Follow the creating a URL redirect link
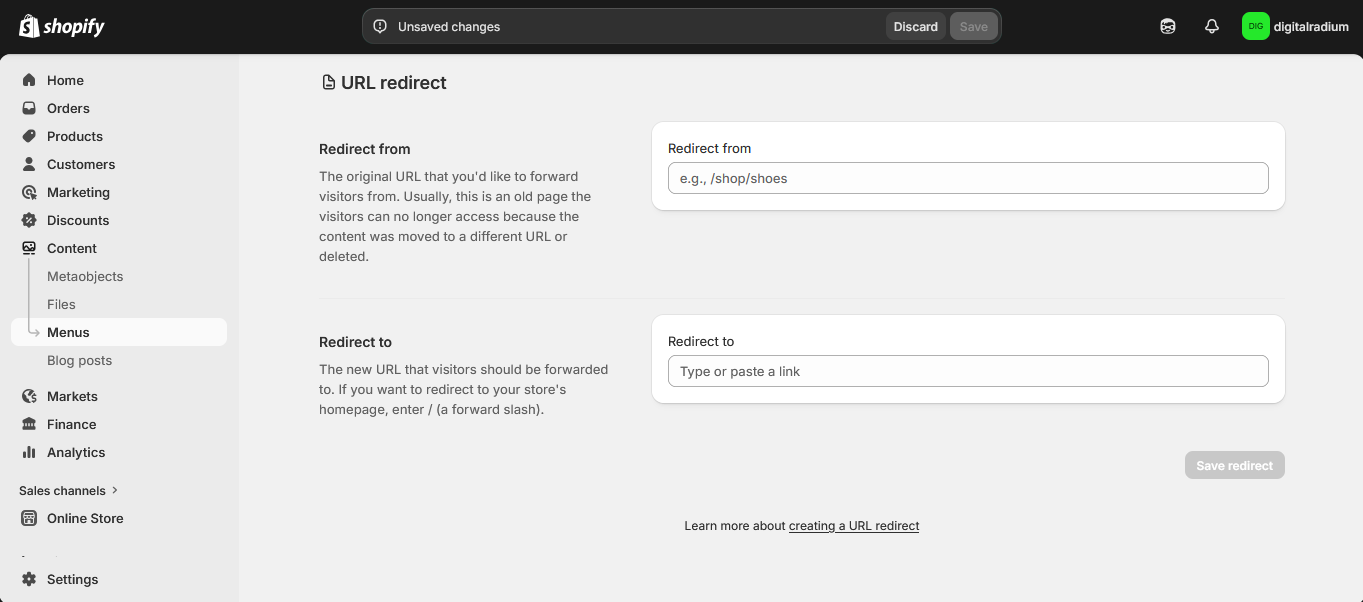This screenshot has height=602, width=1363. point(854,525)
